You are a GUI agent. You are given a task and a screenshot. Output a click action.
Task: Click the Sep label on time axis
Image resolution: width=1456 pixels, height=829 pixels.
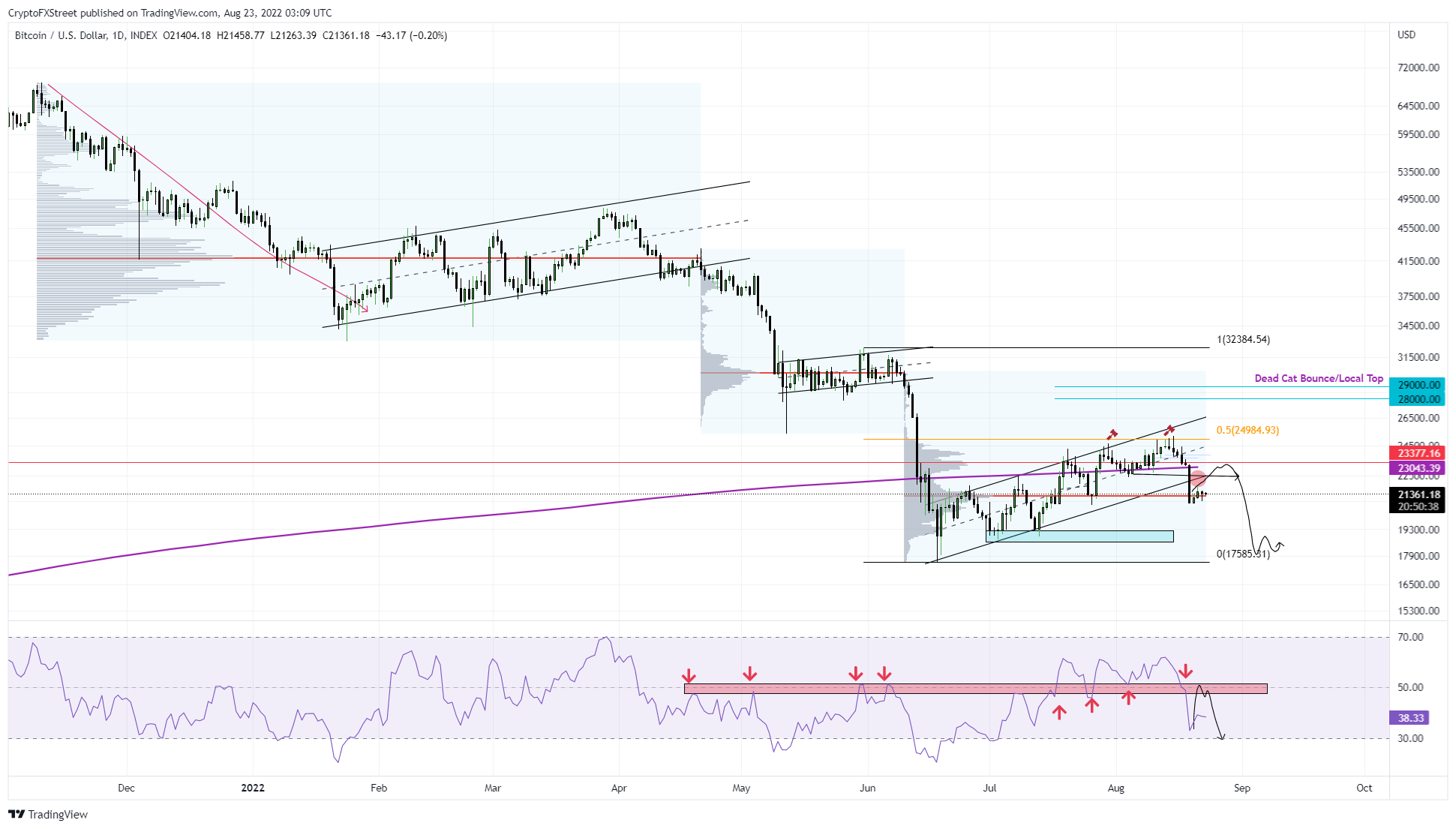click(x=1242, y=788)
